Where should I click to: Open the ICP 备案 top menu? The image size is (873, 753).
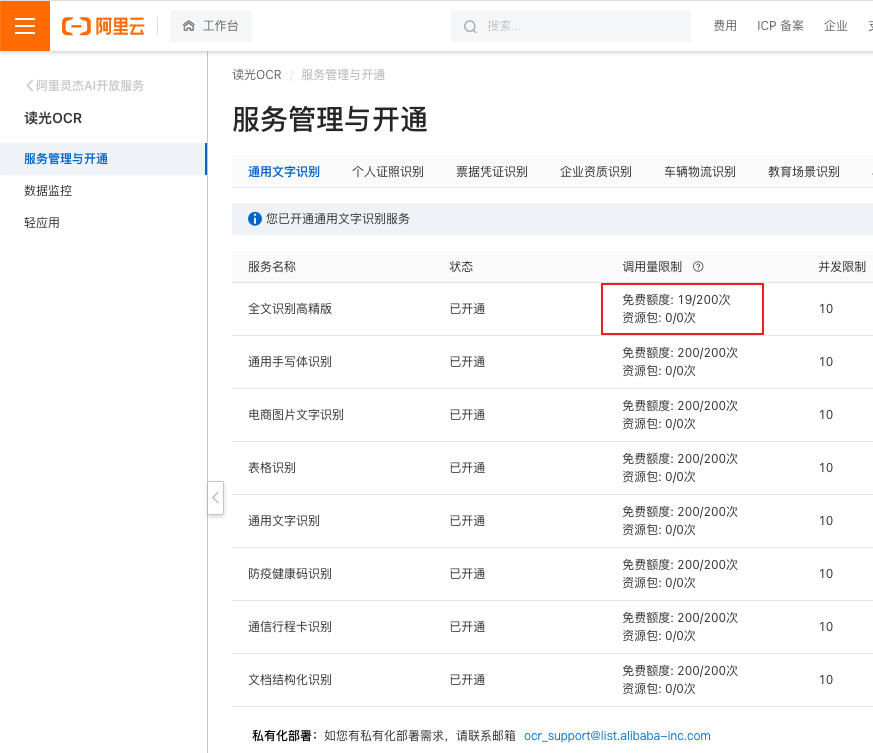(780, 26)
